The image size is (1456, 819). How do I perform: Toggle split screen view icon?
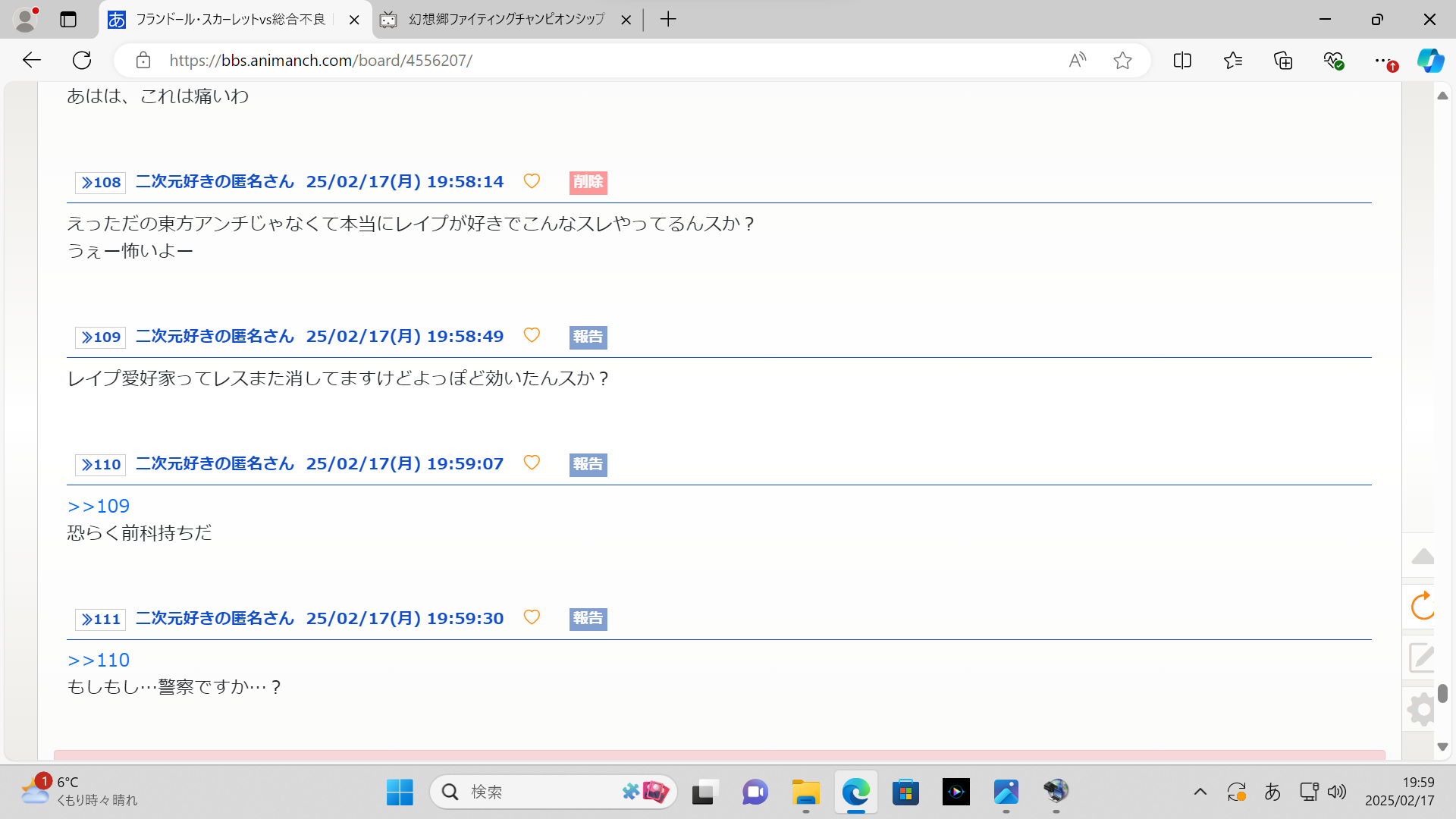pyautogui.click(x=1181, y=61)
